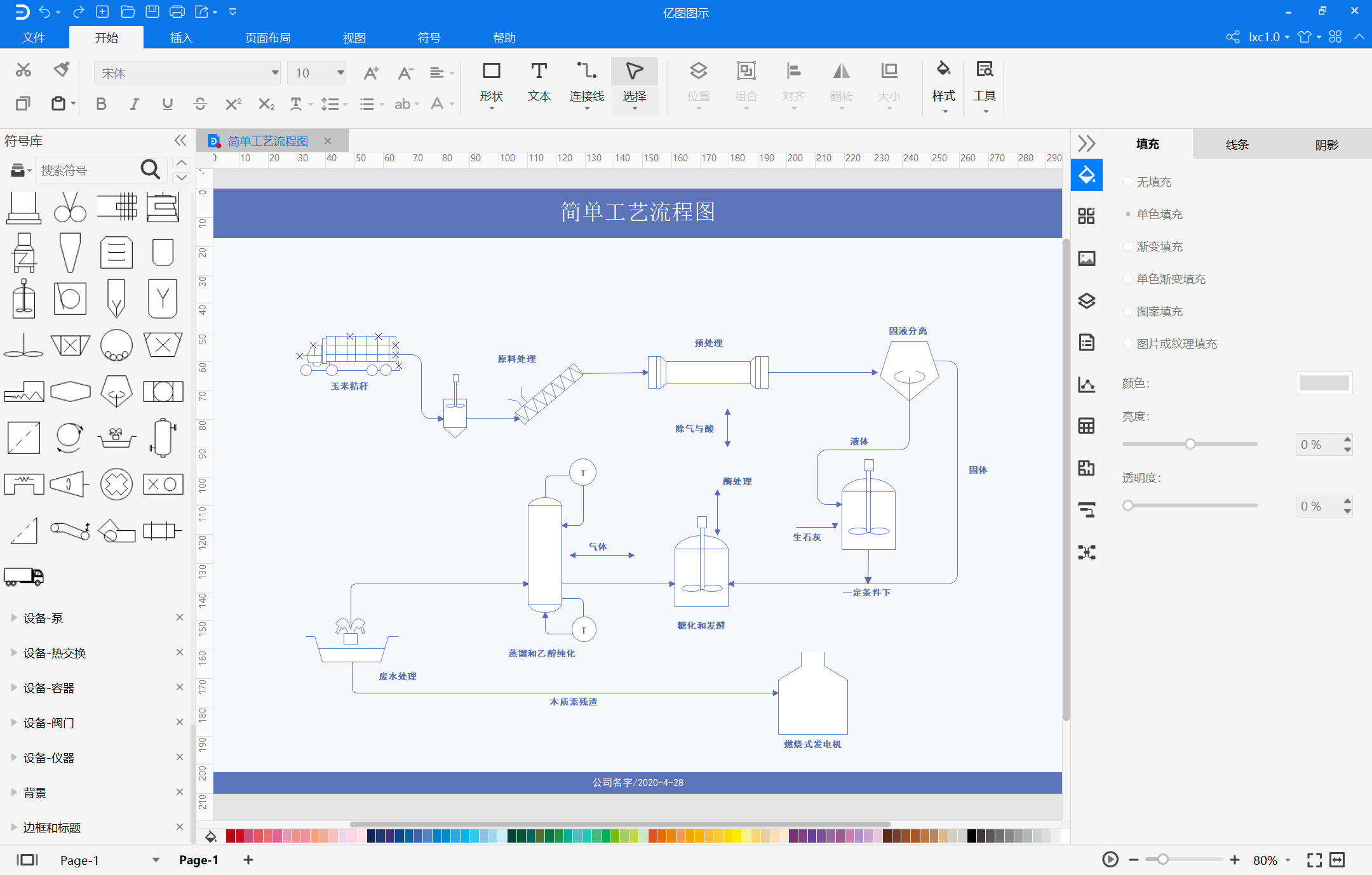Open the chart panel in right sidebar

[x=1086, y=384]
